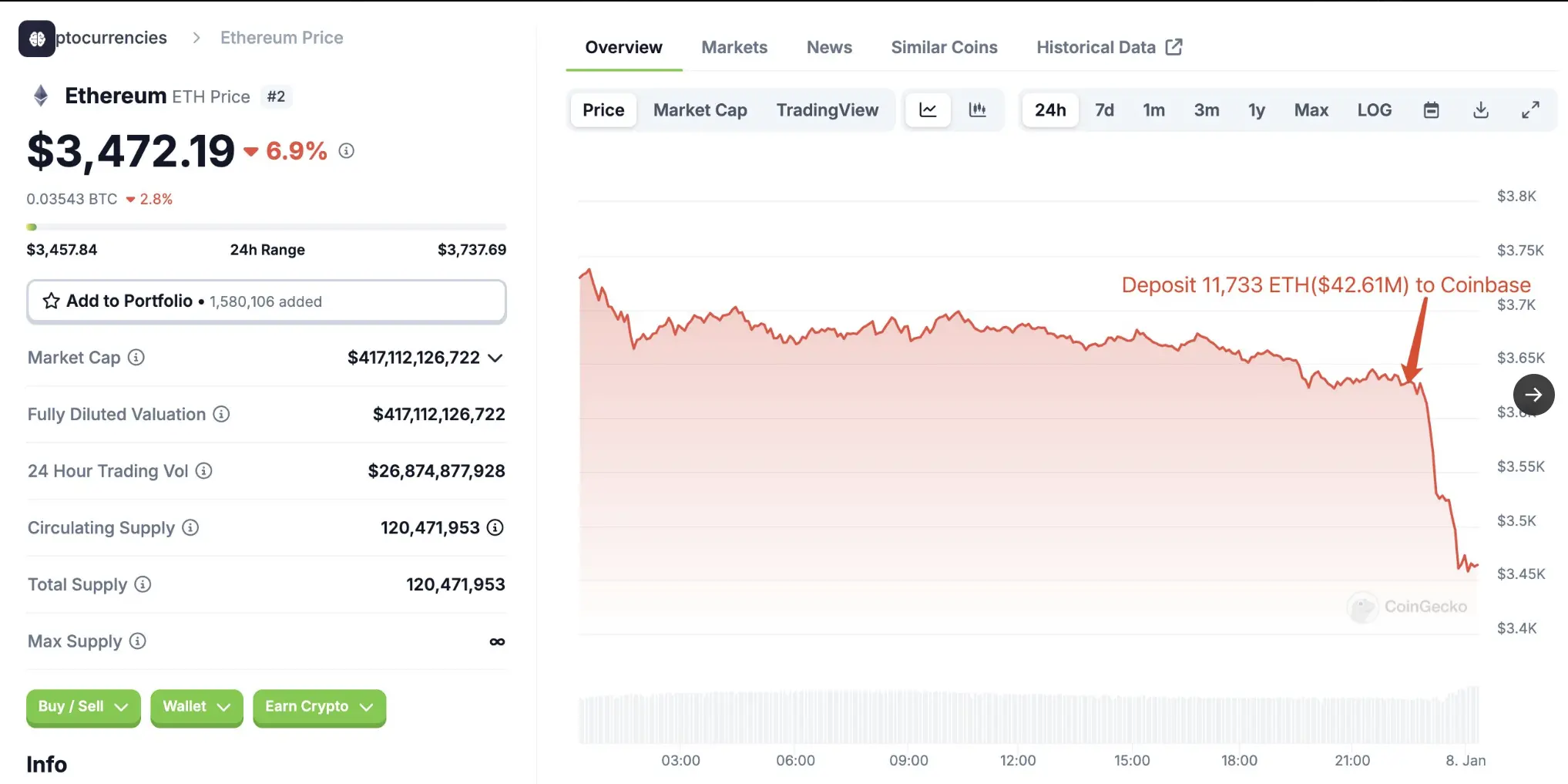Switch to the News tab

pos(828,47)
